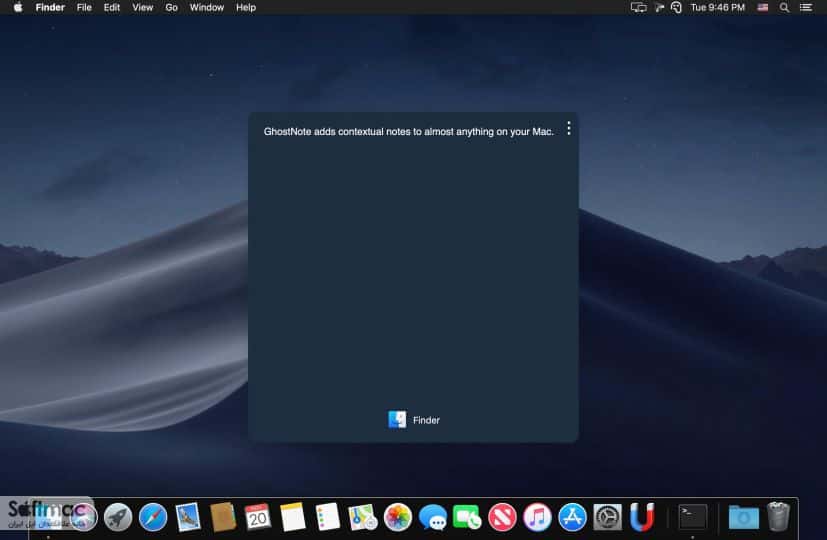
Task: Open the magnet icon app in Dock
Action: 642,516
